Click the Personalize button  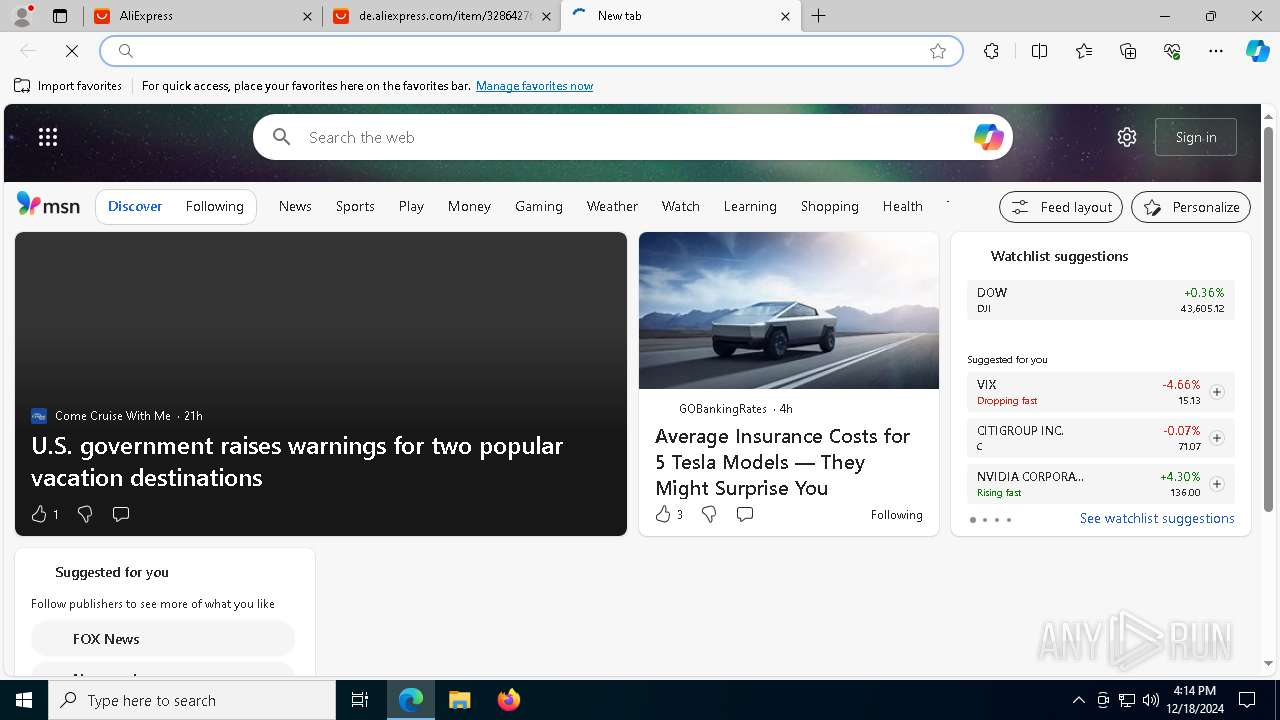(1191, 207)
